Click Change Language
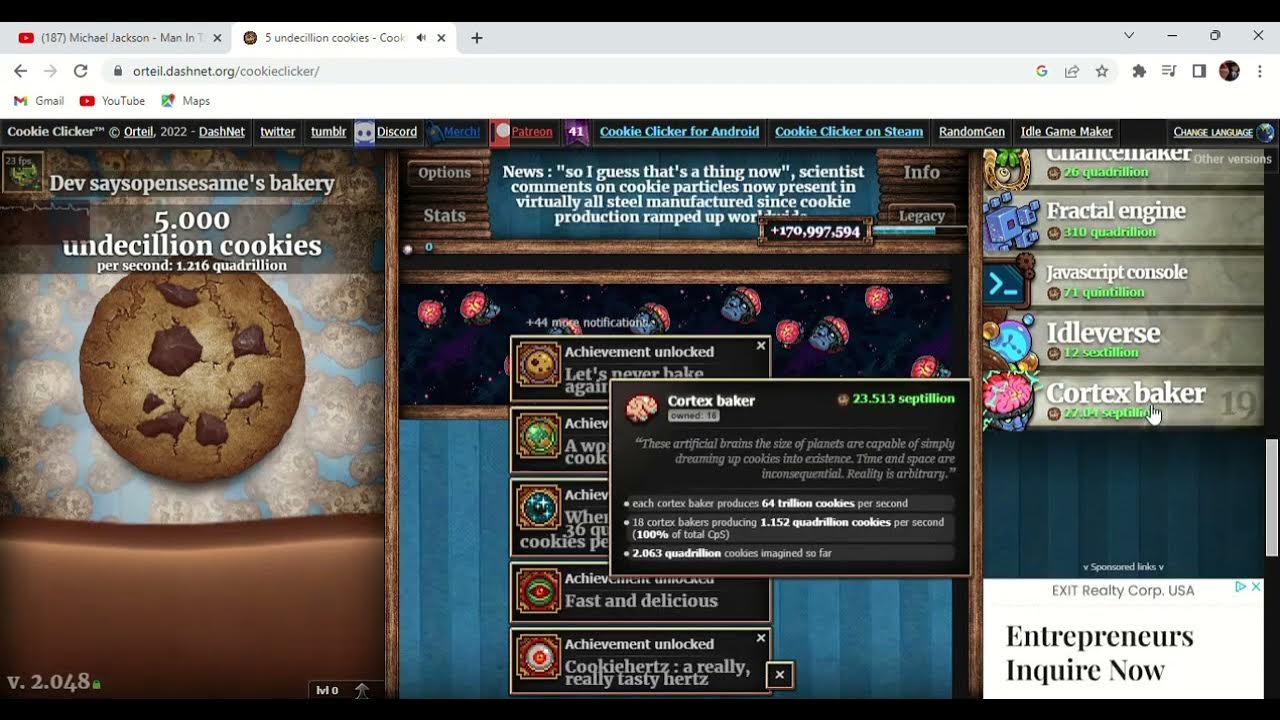 click(1222, 132)
